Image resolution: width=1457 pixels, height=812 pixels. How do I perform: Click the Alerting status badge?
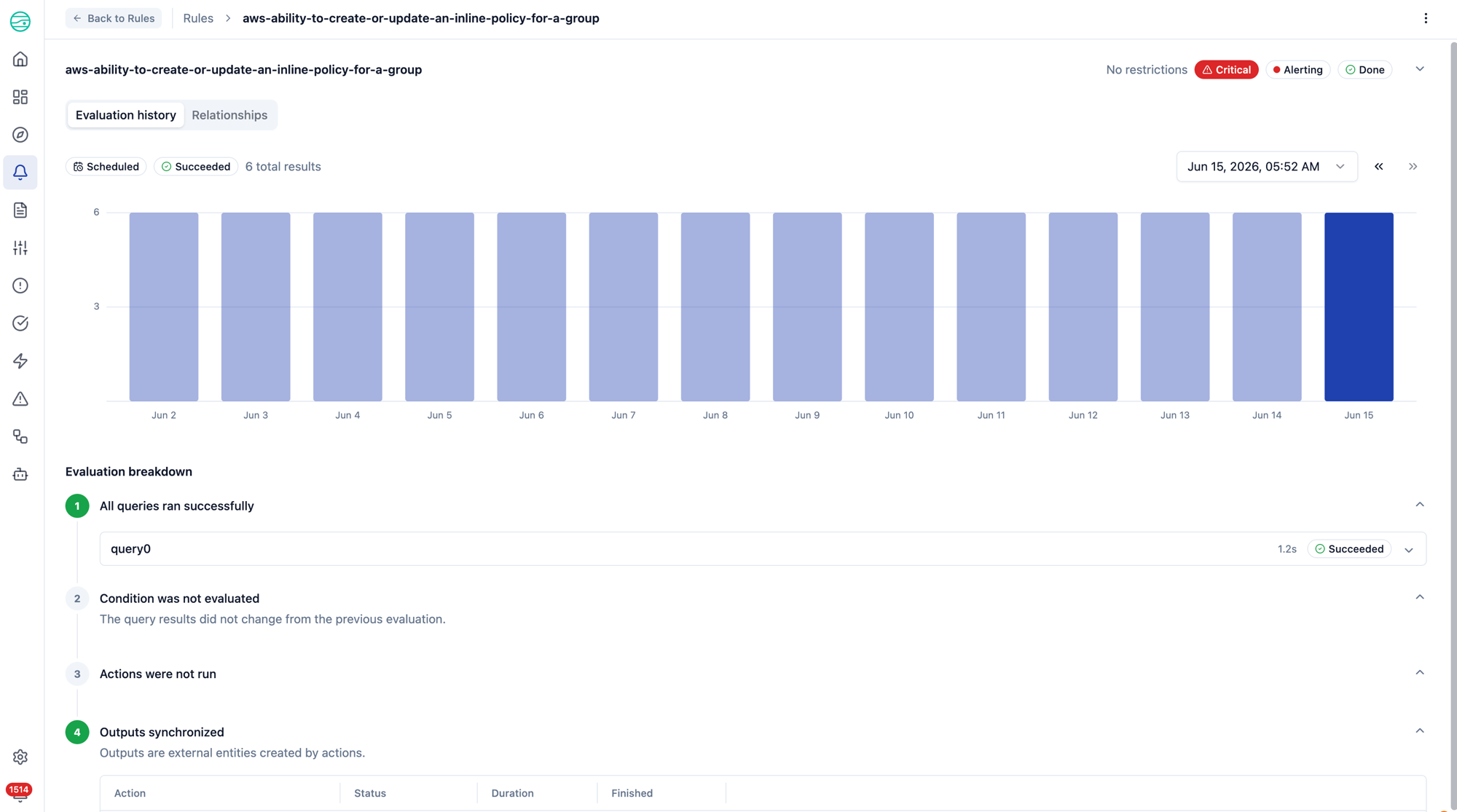point(1297,70)
